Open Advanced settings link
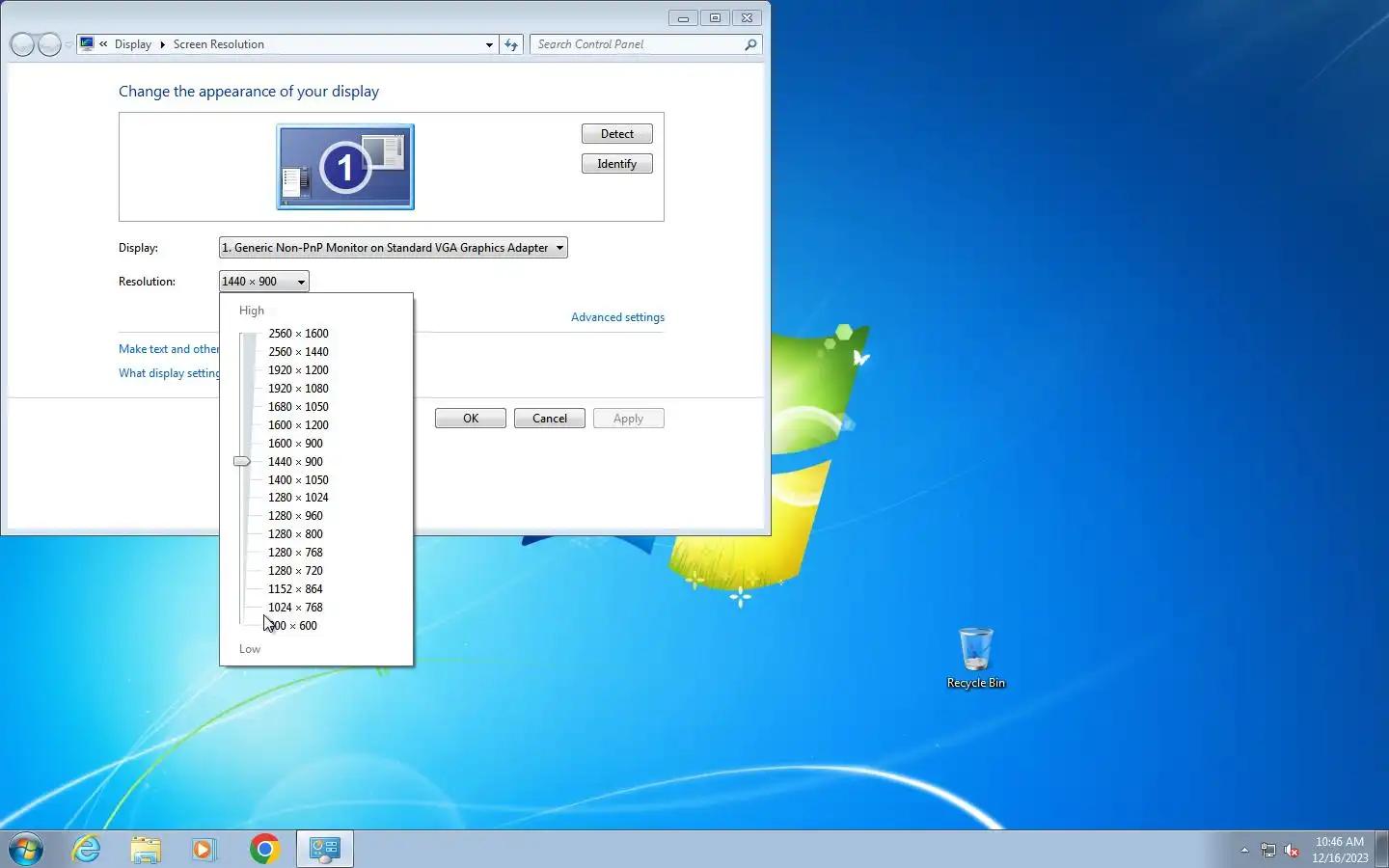 (x=617, y=317)
